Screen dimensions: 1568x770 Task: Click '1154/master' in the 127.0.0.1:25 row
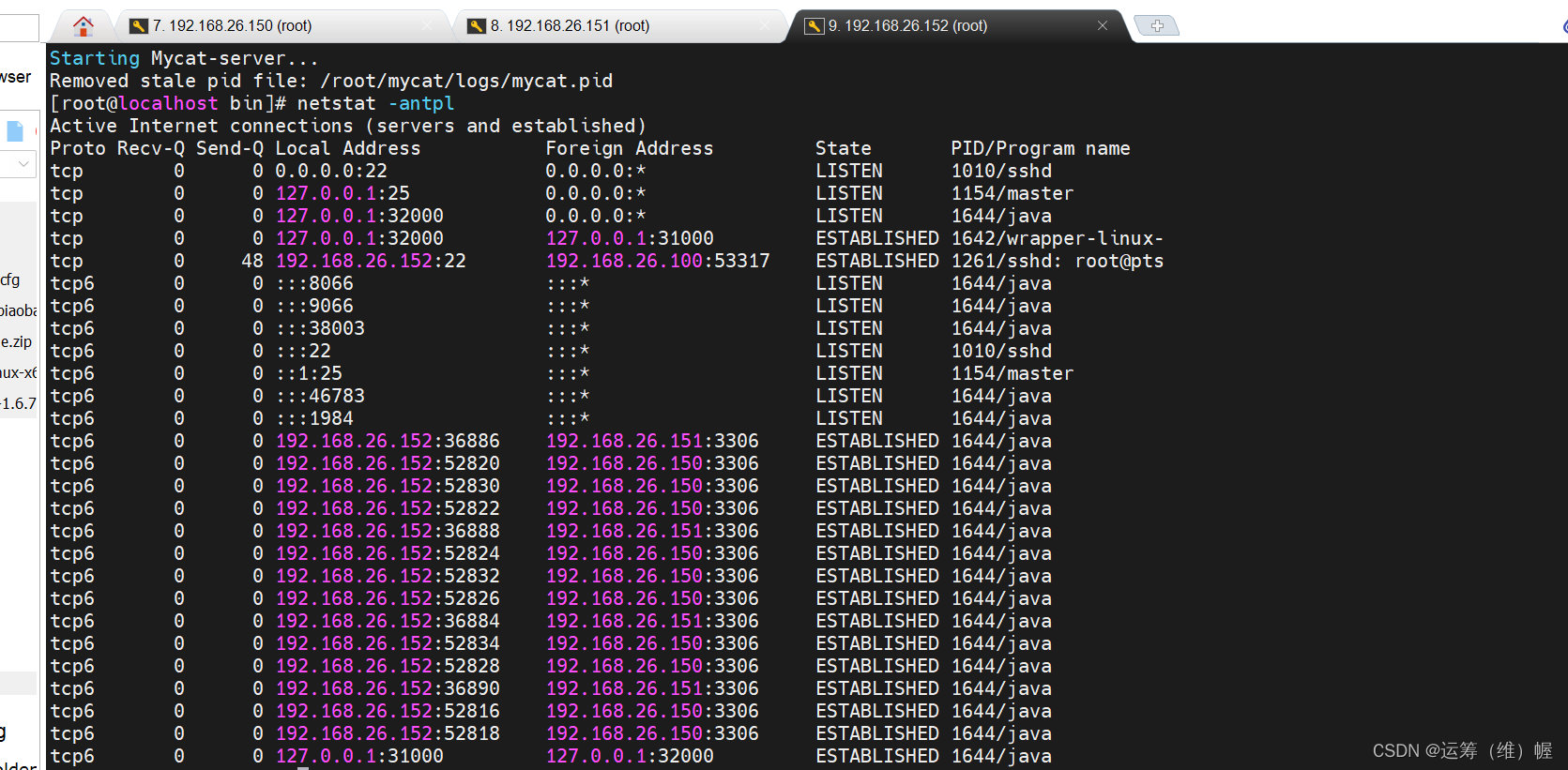[x=1012, y=193]
